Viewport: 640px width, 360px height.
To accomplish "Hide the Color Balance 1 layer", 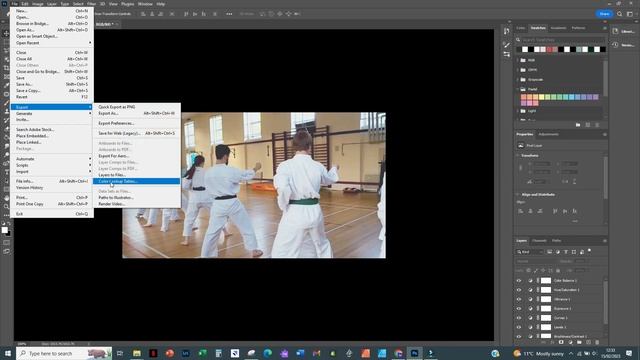I will pos(519,280).
